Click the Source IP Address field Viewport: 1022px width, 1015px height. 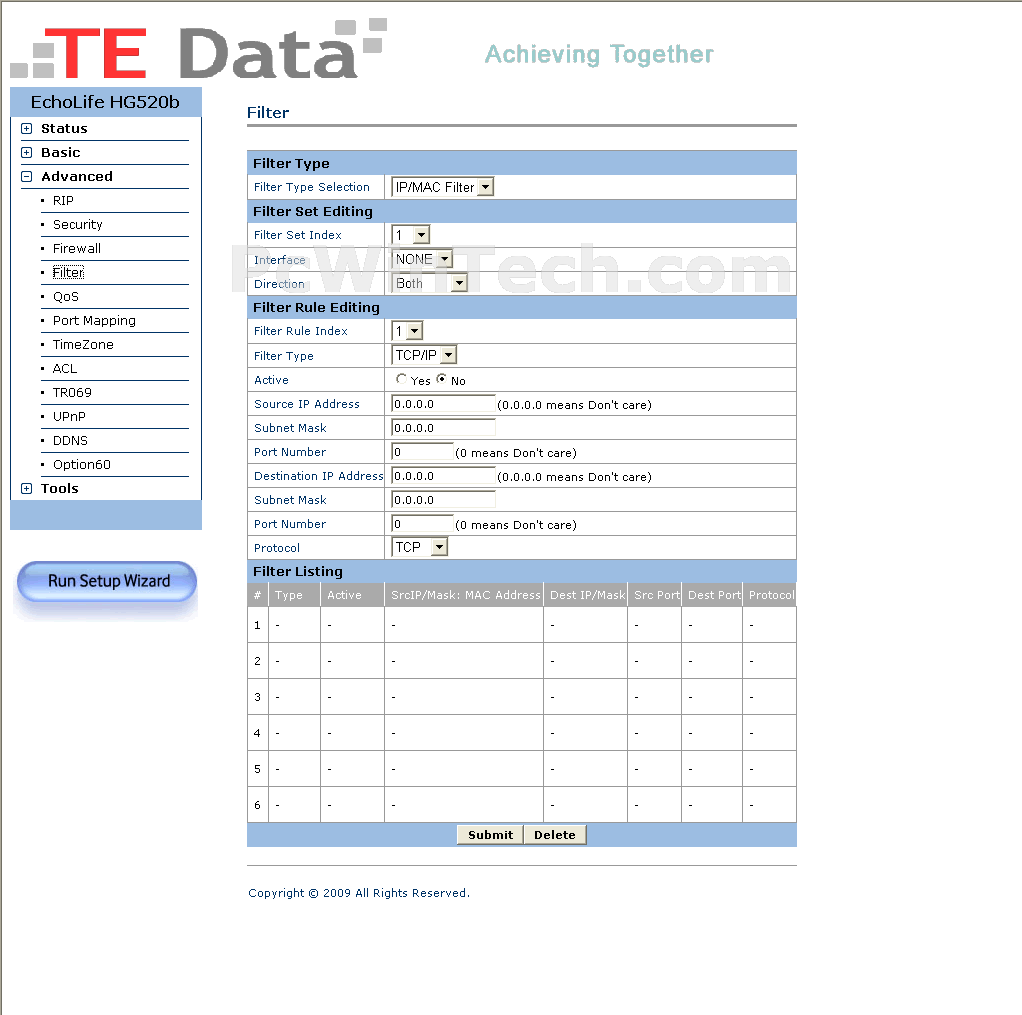[443, 404]
